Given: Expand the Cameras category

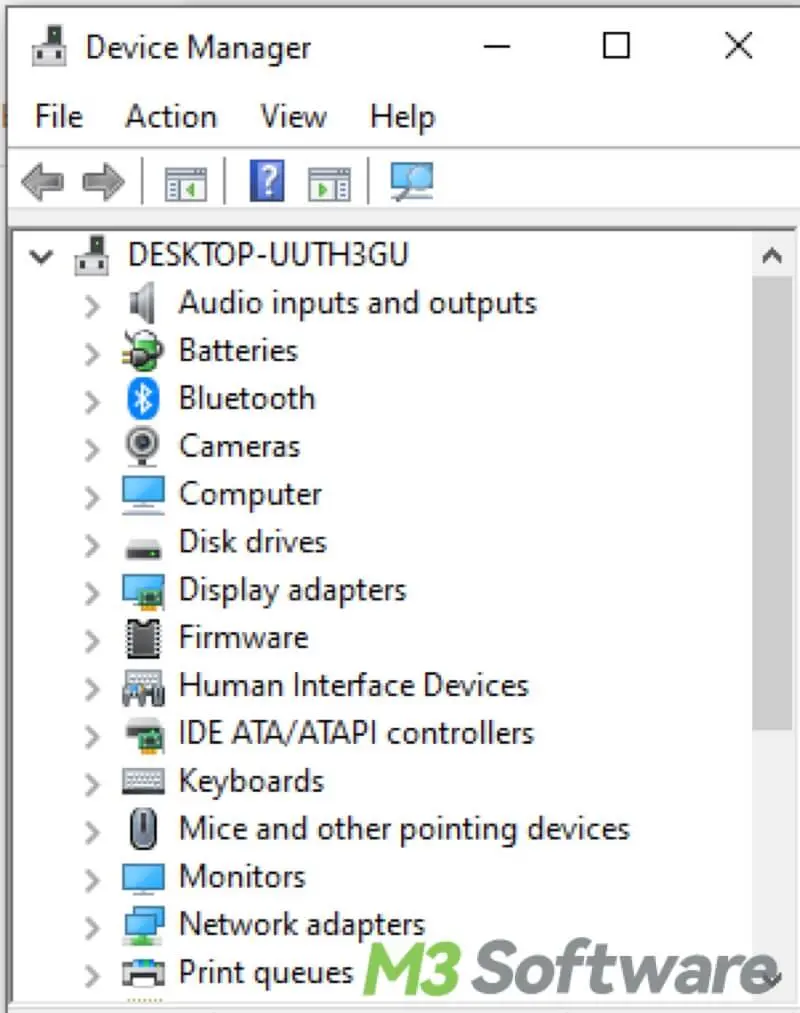Looking at the screenshot, I should (x=92, y=450).
